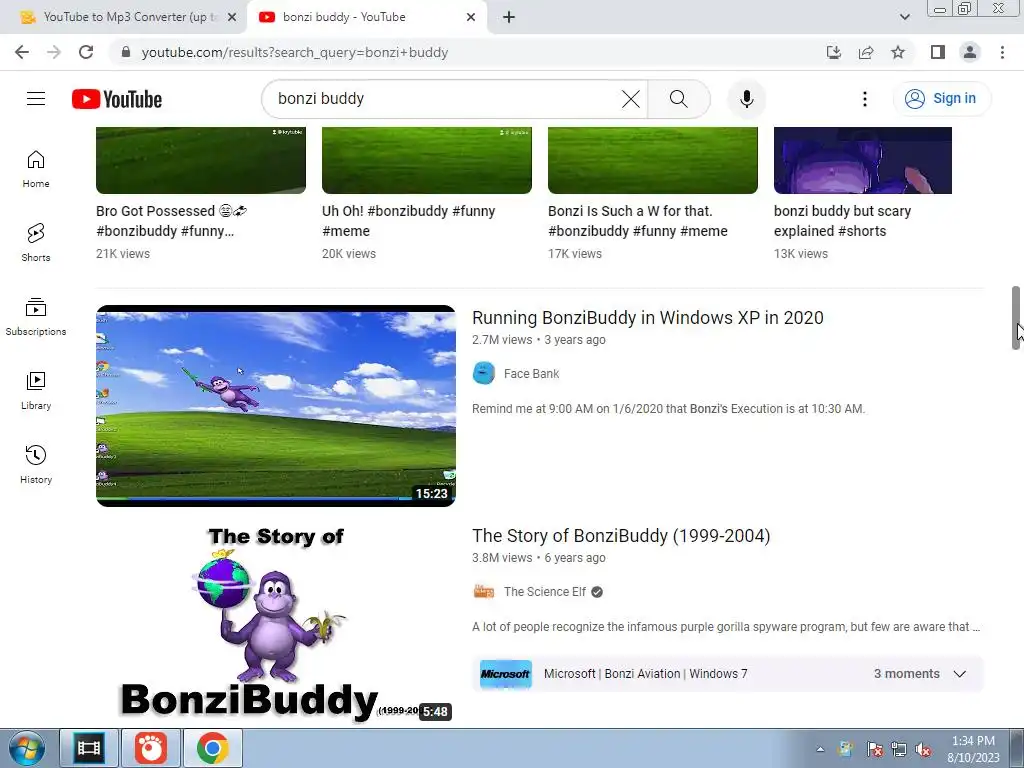Reload the page with refresh icon

click(86, 52)
